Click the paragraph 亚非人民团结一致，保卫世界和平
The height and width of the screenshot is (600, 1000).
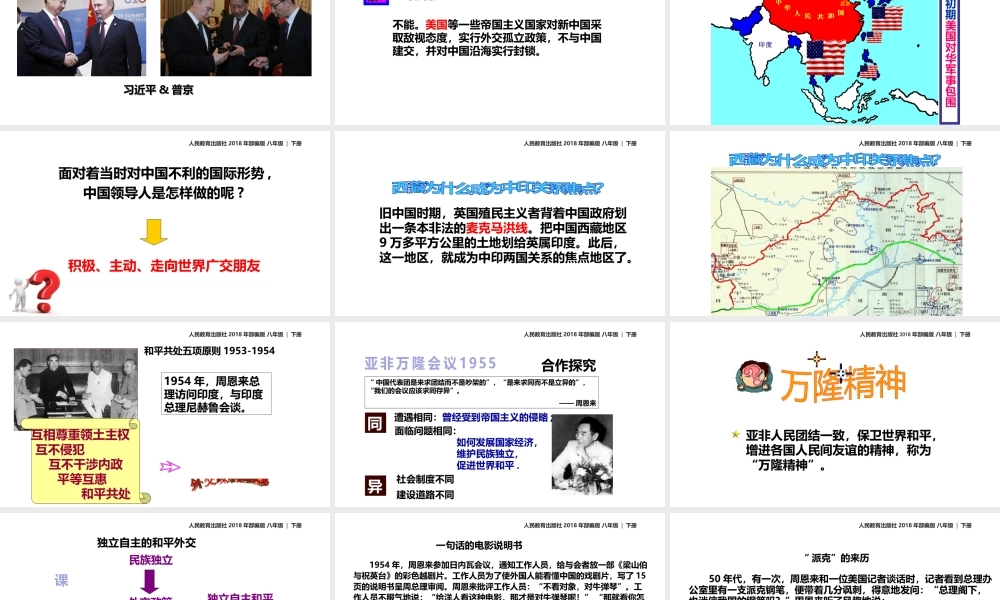(x=841, y=450)
